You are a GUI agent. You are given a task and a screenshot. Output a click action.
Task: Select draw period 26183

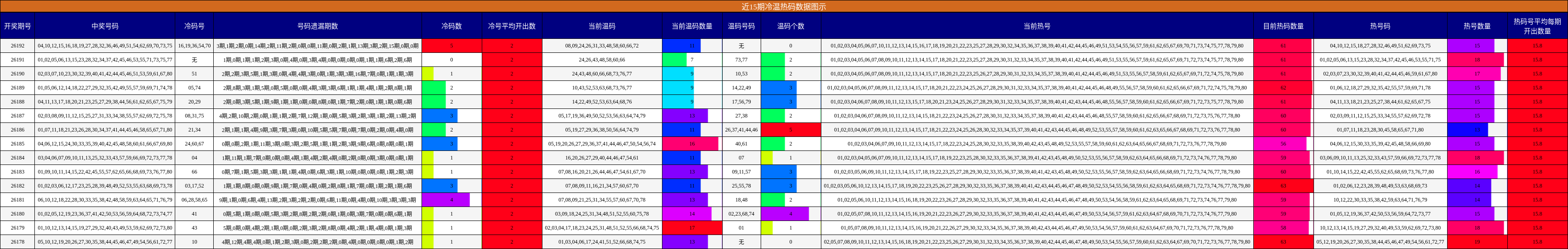(17, 171)
